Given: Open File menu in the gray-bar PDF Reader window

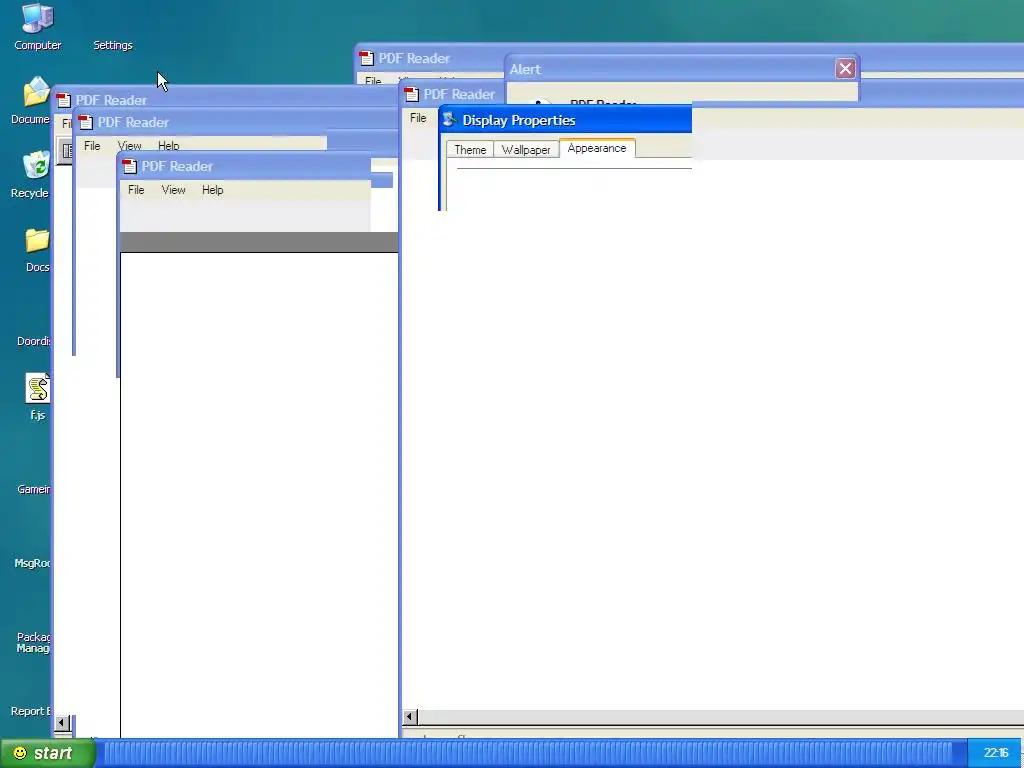Looking at the screenshot, I should (136, 189).
